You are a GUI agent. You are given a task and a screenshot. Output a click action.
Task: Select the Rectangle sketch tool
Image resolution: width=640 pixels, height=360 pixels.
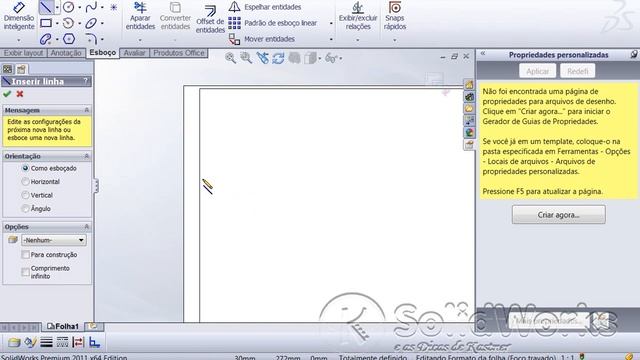point(46,23)
